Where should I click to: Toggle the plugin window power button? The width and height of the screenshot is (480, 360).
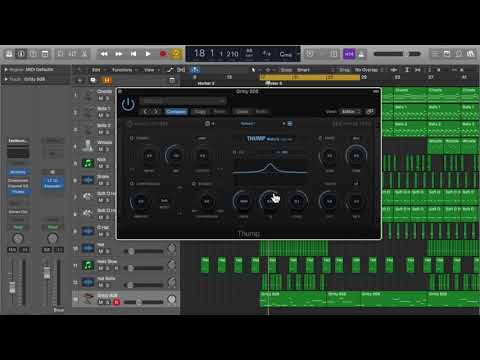(128, 104)
